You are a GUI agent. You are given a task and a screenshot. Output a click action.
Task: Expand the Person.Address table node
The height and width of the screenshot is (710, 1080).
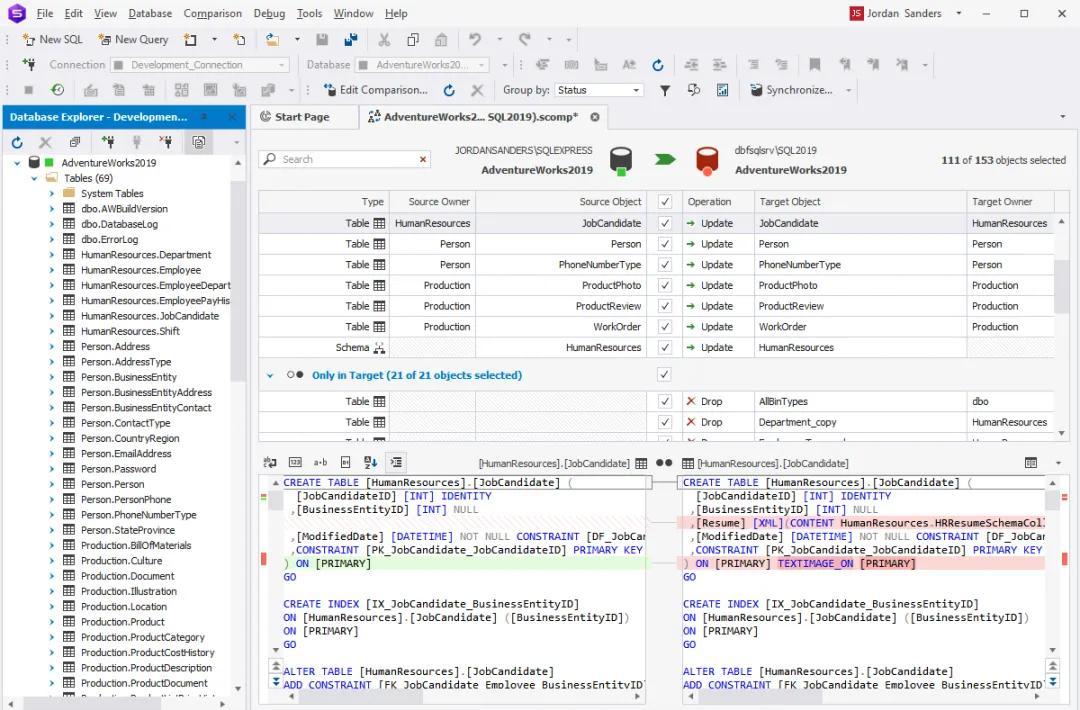pyautogui.click(x=52, y=347)
